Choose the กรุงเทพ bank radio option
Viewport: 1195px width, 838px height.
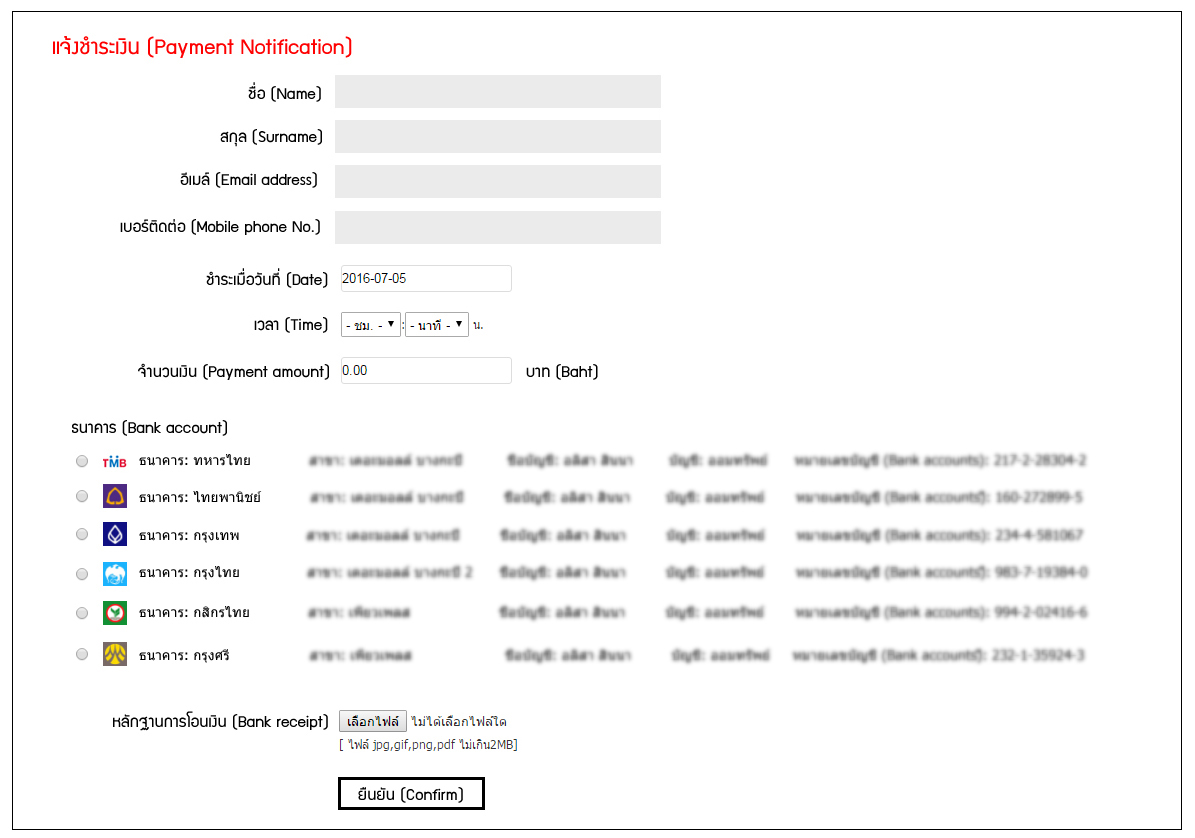coord(81,534)
